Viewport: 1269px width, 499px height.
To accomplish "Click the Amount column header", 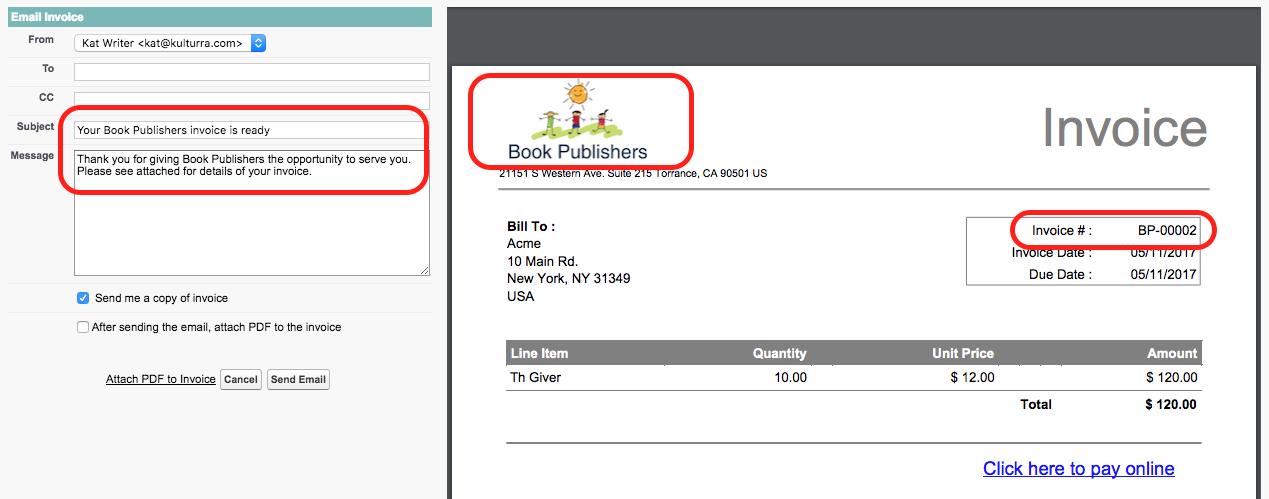I will pos(1171,353).
